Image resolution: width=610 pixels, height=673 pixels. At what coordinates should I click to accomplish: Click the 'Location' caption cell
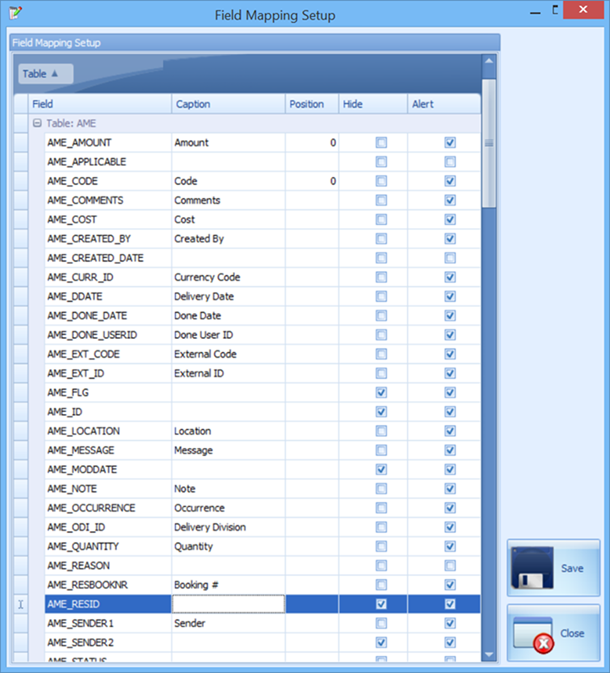pyautogui.click(x=228, y=431)
